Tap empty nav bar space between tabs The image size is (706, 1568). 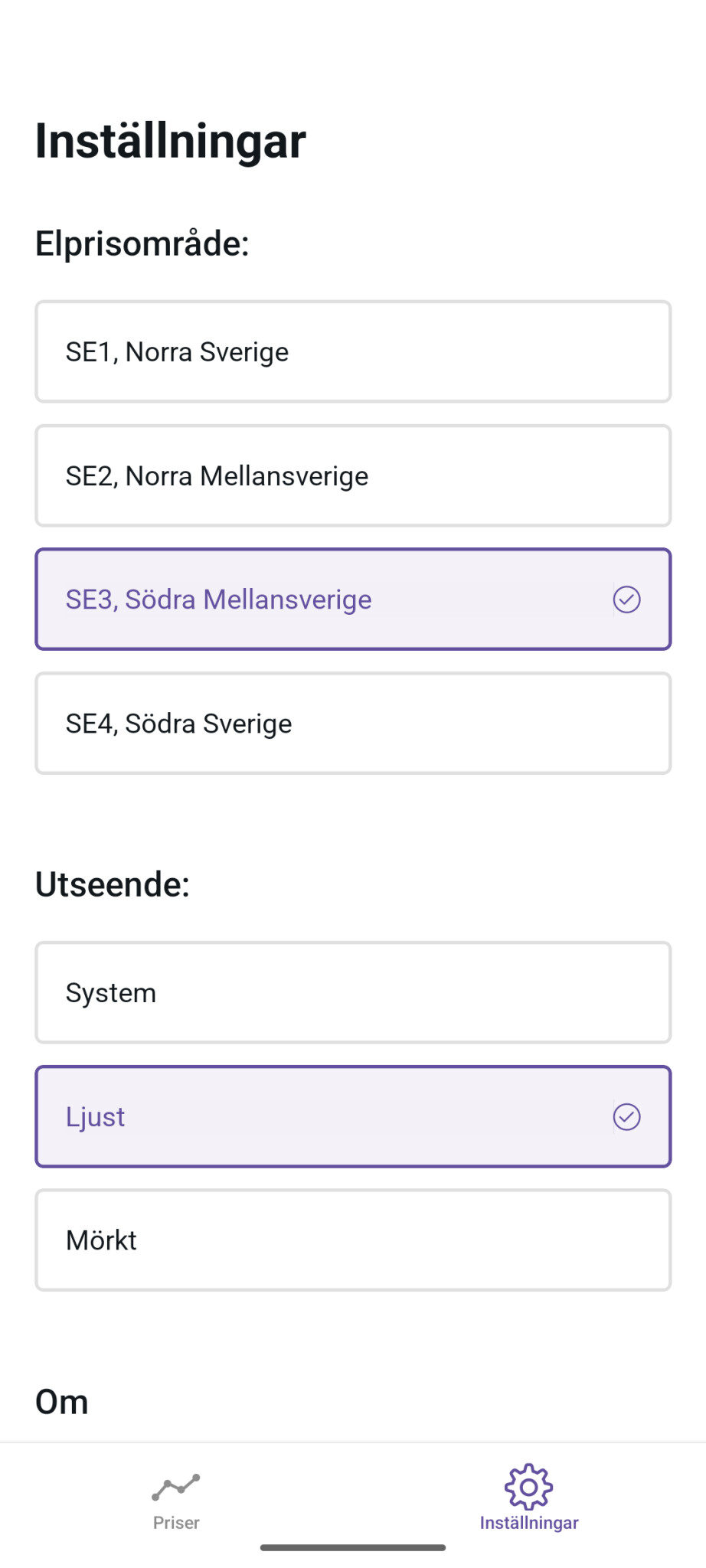(x=352, y=1493)
